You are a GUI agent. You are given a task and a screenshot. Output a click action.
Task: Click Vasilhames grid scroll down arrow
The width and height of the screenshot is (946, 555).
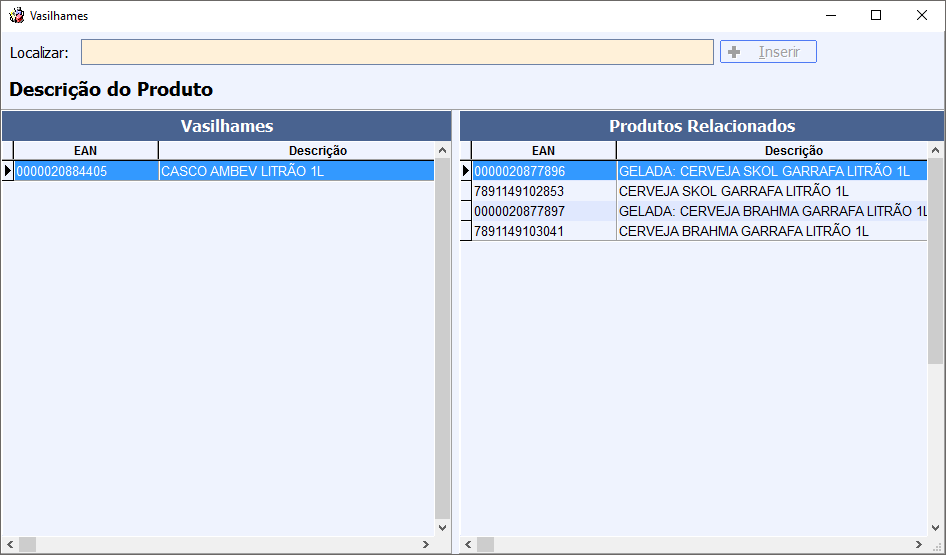442,527
